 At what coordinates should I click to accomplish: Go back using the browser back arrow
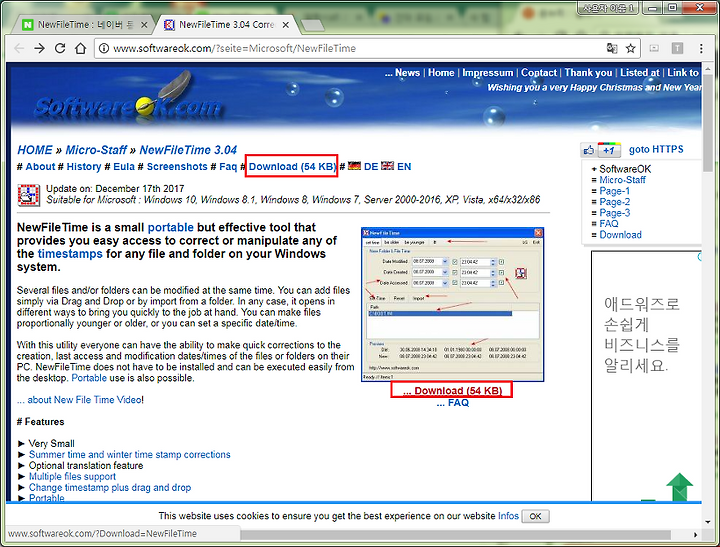click(19, 48)
